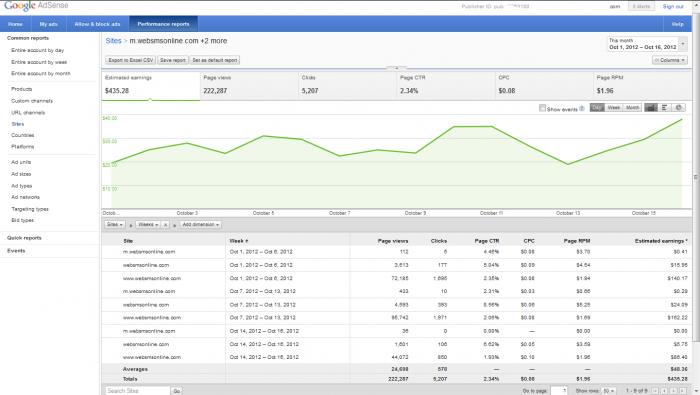The image size is (700, 395).
Task: Expand Quick reports section
Action: (x=24, y=238)
